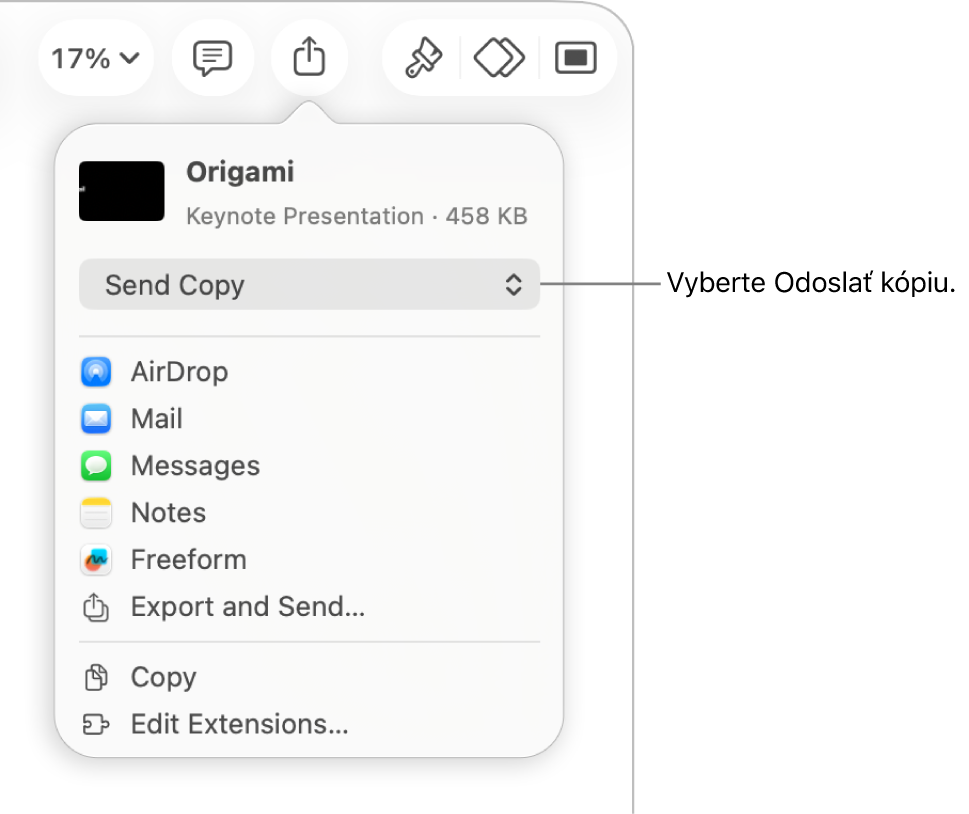Open the Format paintbrush inspector

tap(423, 57)
